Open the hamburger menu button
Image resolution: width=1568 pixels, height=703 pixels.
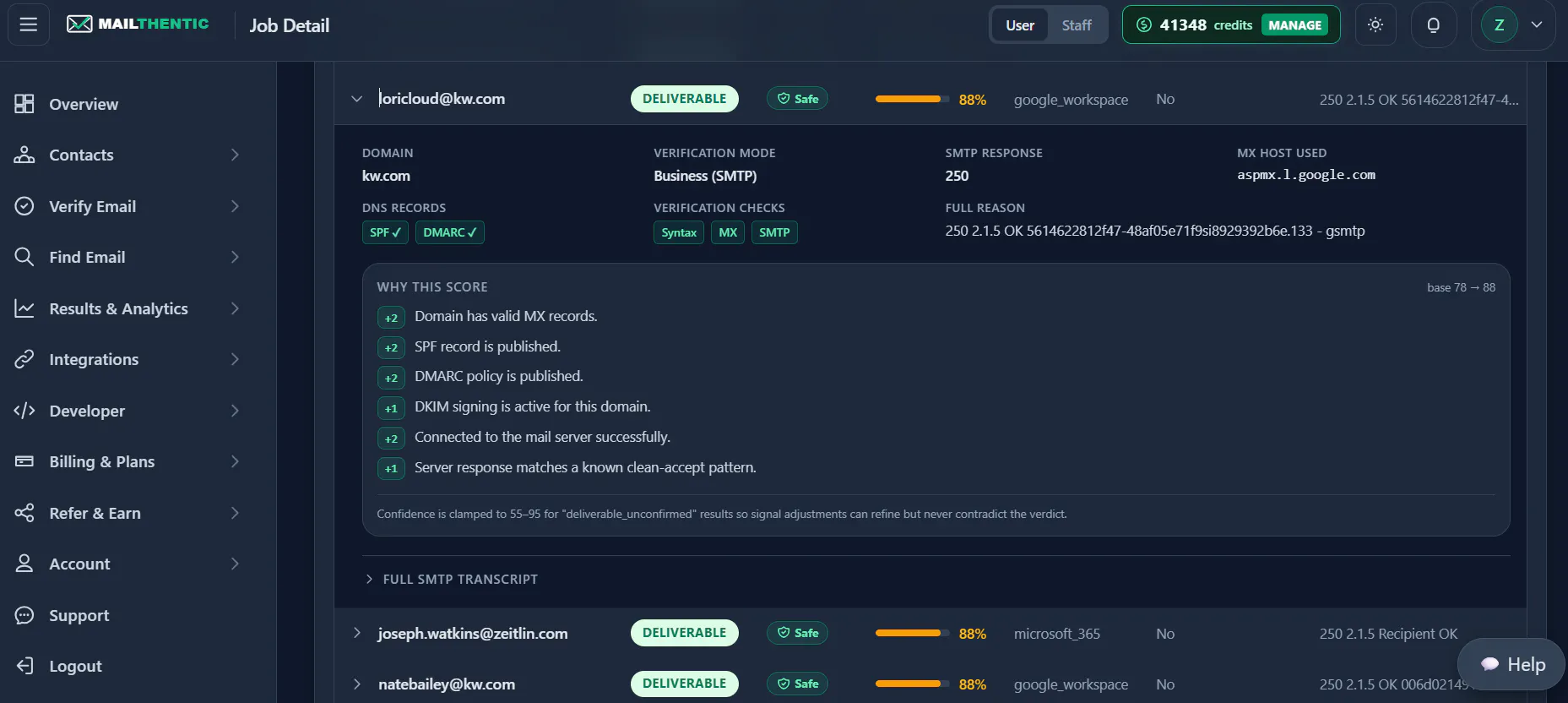tap(29, 25)
